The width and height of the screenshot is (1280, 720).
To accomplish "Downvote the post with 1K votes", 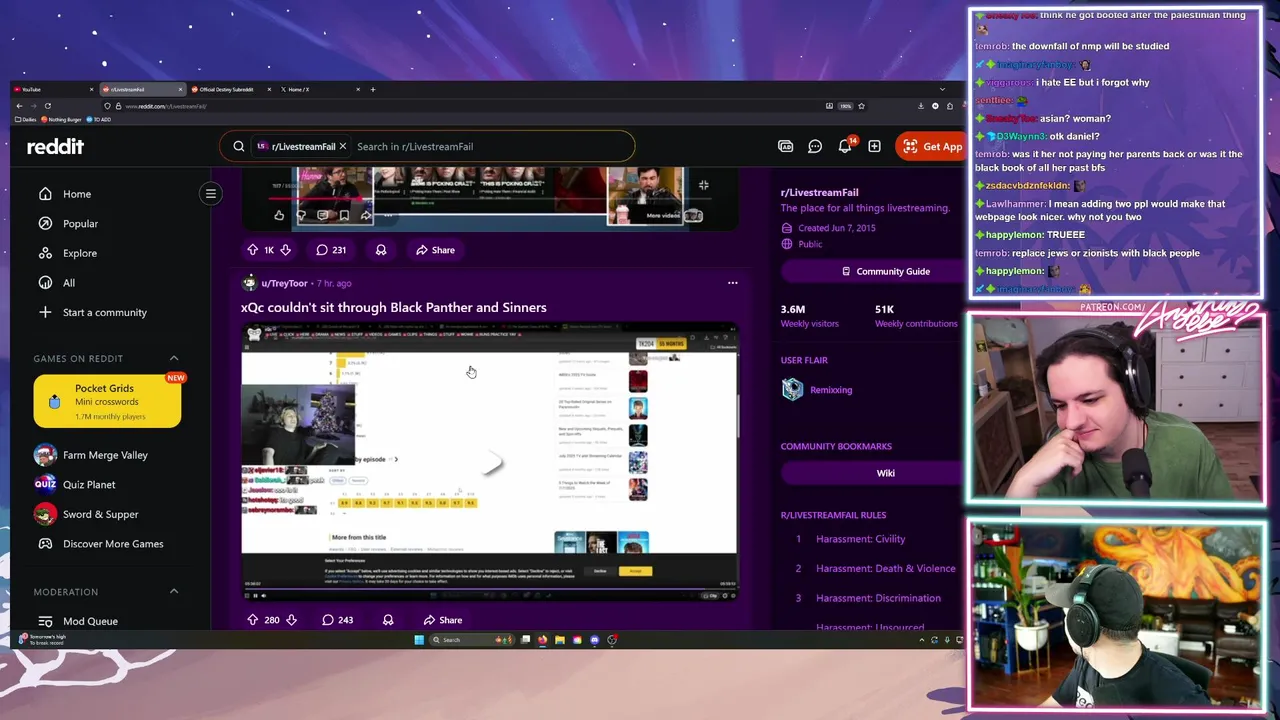I will point(285,250).
